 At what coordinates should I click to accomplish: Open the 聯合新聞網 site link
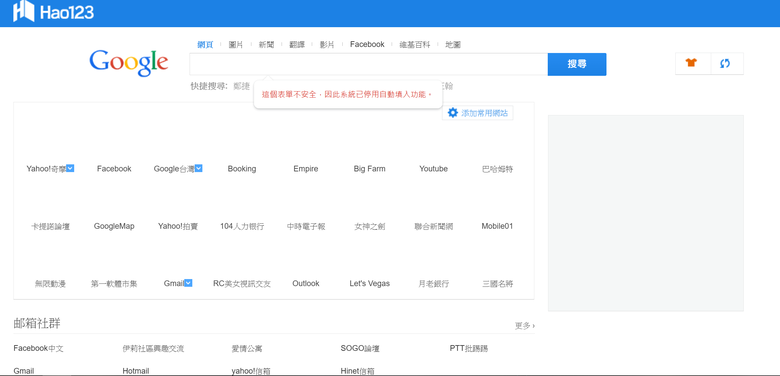433,226
